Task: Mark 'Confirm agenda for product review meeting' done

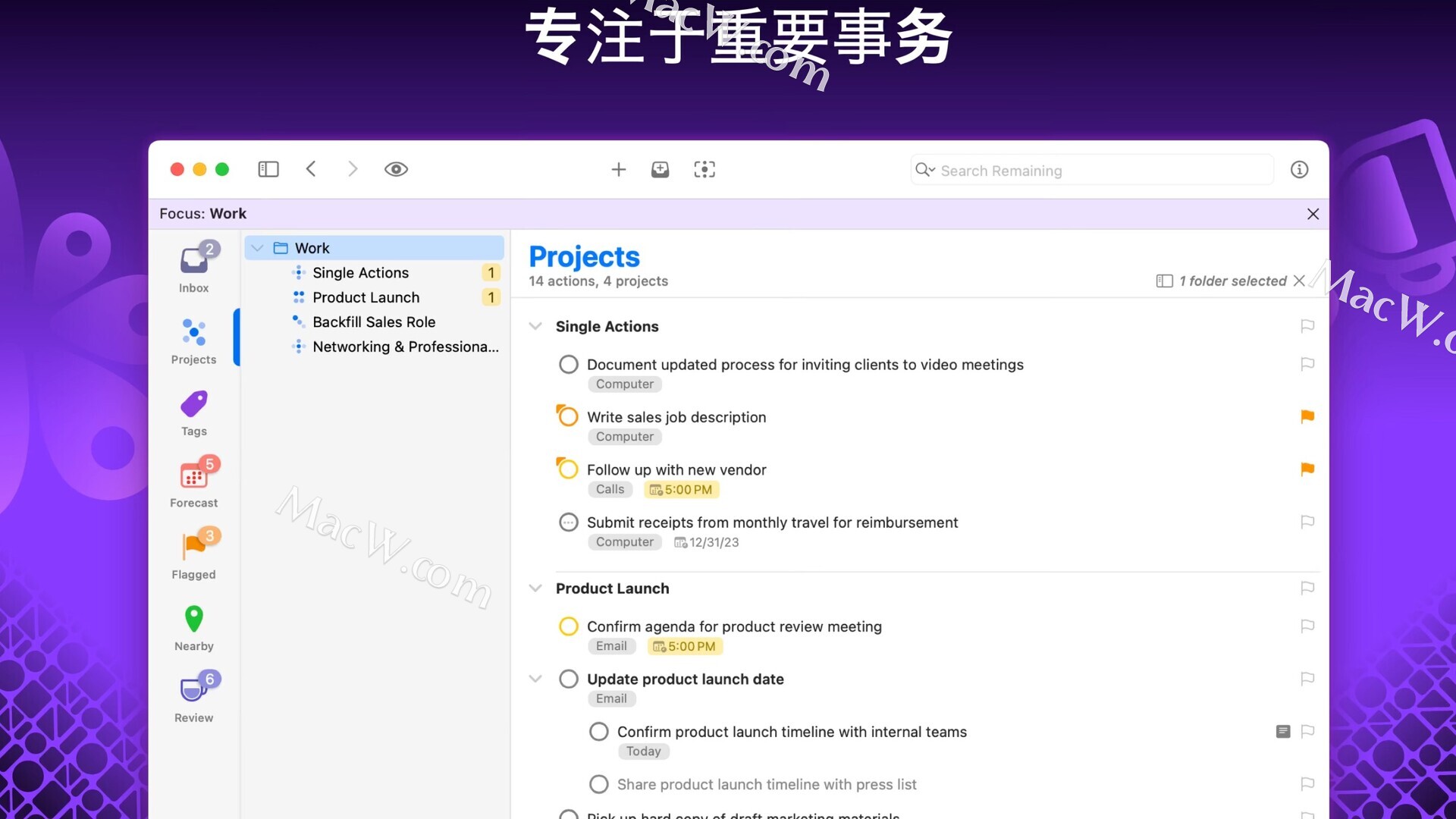Action: coord(568,626)
